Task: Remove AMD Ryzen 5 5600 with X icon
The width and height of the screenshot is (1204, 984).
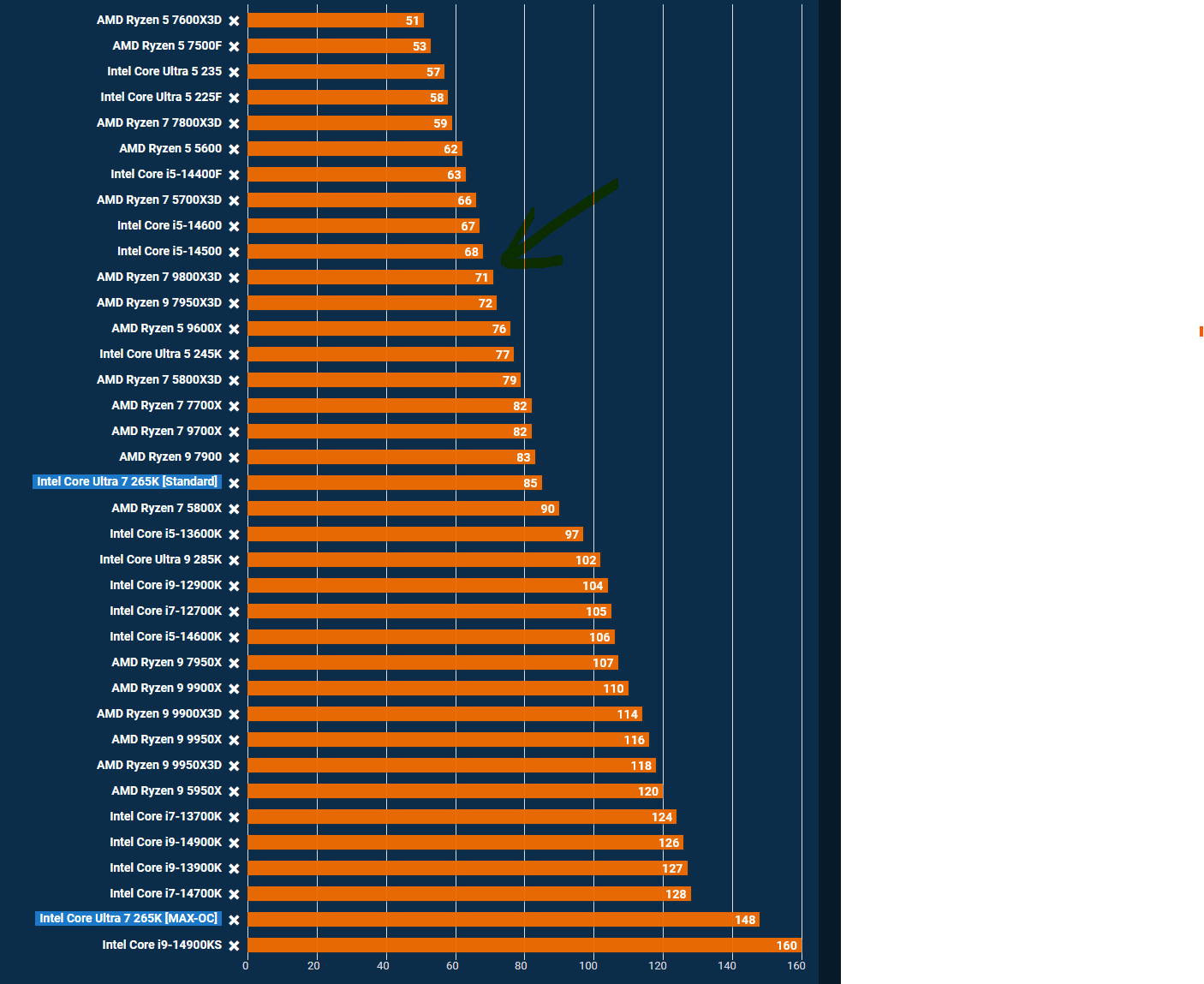Action: tap(234, 149)
